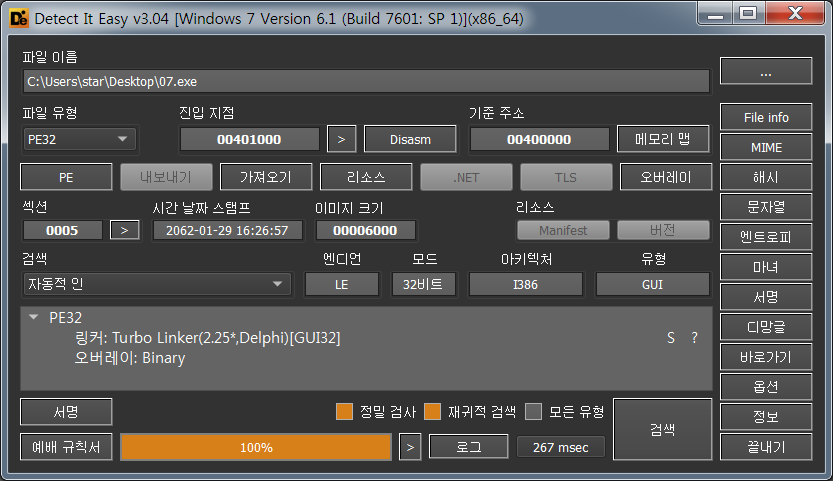Screen dimensions: 833x481
Task: Click the Detect It Easy title bar icon
Action: [19, 19]
